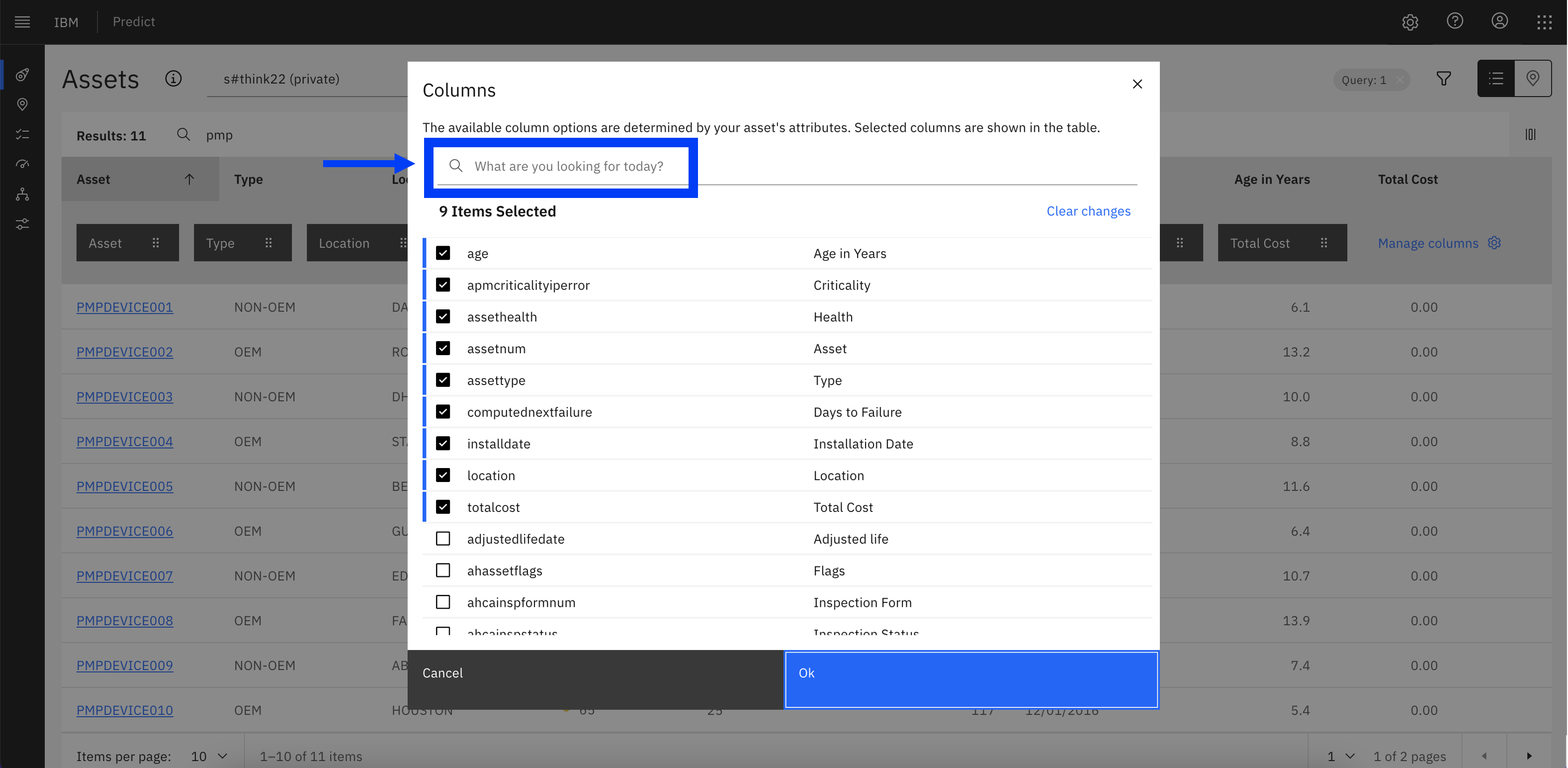Click the Assets info icon

point(174,79)
